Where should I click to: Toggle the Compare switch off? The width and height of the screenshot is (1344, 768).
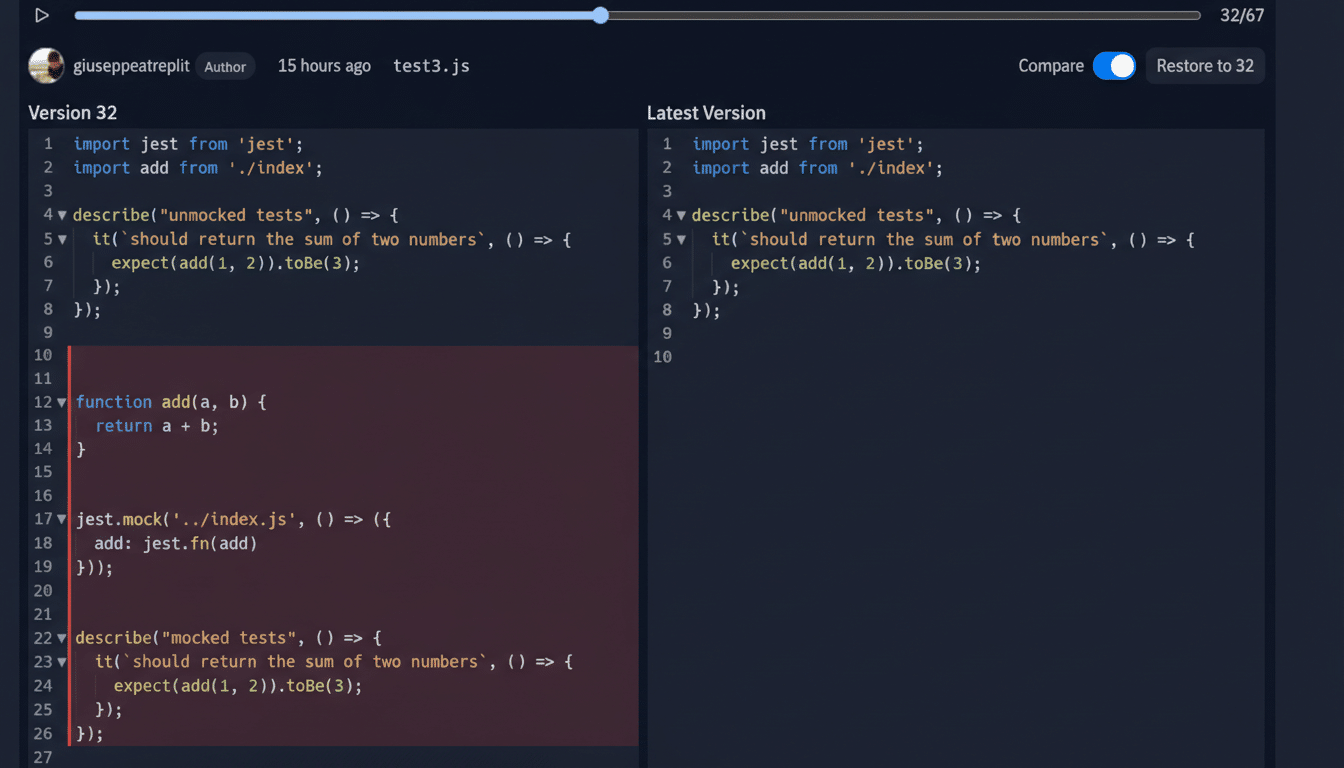pos(1114,65)
